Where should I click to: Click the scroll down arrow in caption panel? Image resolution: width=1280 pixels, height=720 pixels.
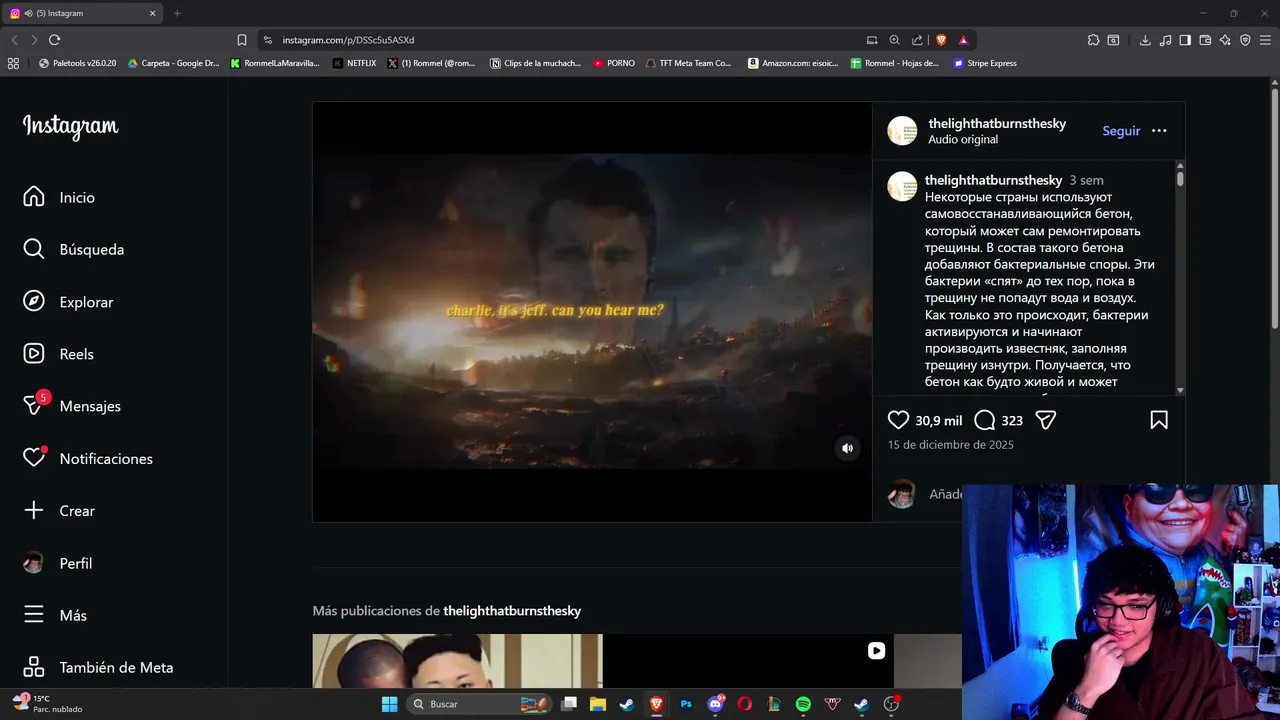click(x=1180, y=390)
